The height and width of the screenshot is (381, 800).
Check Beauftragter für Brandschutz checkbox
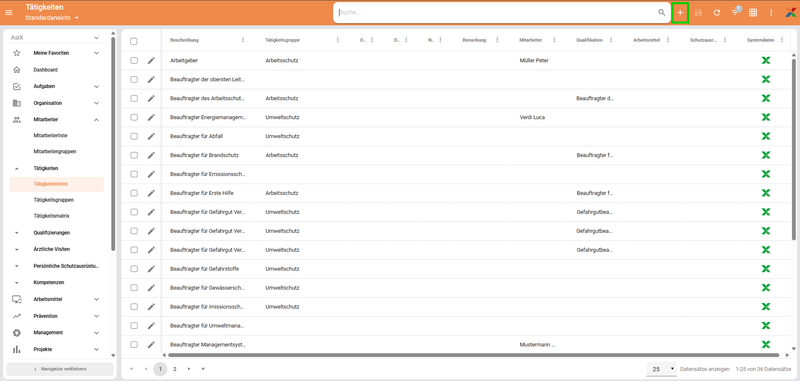pos(134,155)
